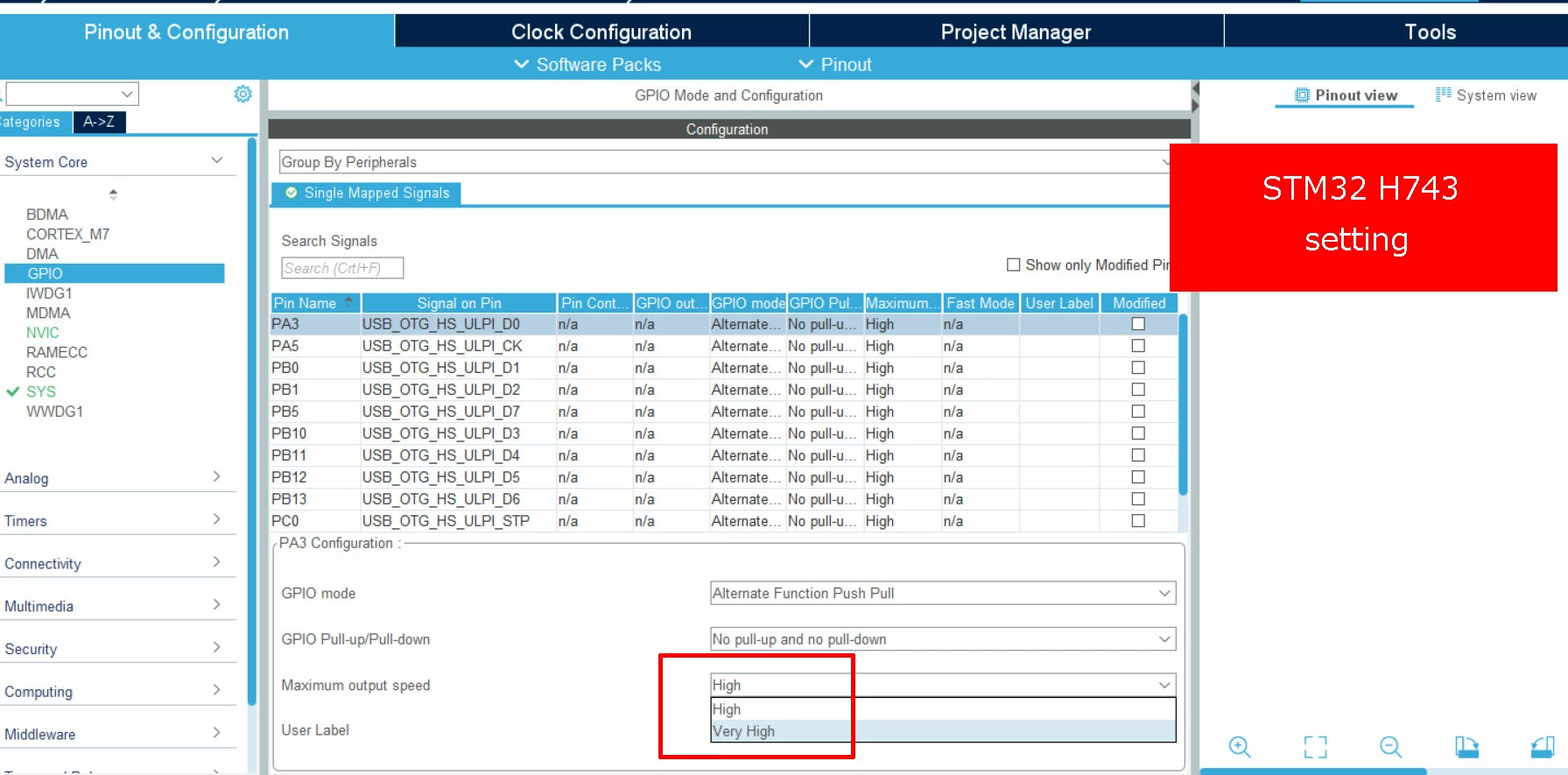Select RCC in System Core list
The height and width of the screenshot is (775, 1568).
point(40,372)
